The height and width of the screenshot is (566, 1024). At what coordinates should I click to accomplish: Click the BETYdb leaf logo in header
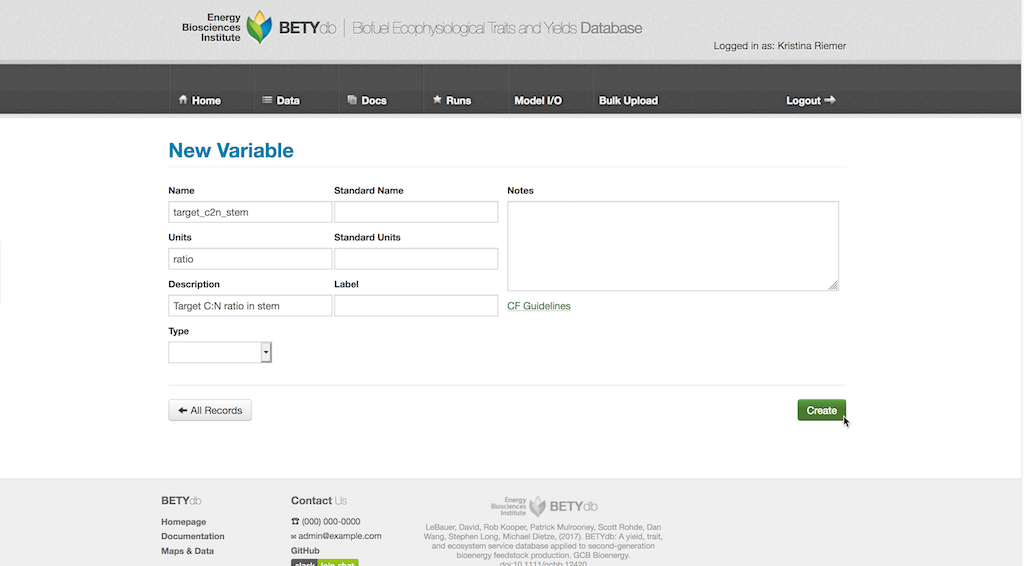coord(259,27)
